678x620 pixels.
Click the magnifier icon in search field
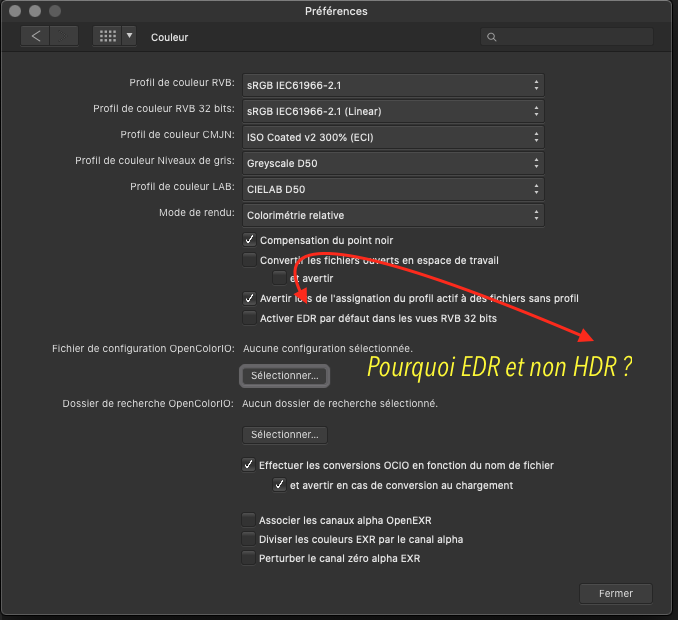pyautogui.click(x=492, y=37)
